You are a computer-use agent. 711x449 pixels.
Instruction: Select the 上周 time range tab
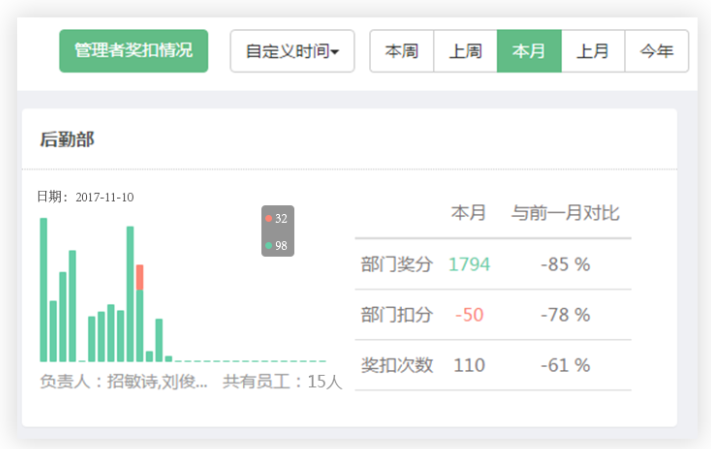(466, 51)
